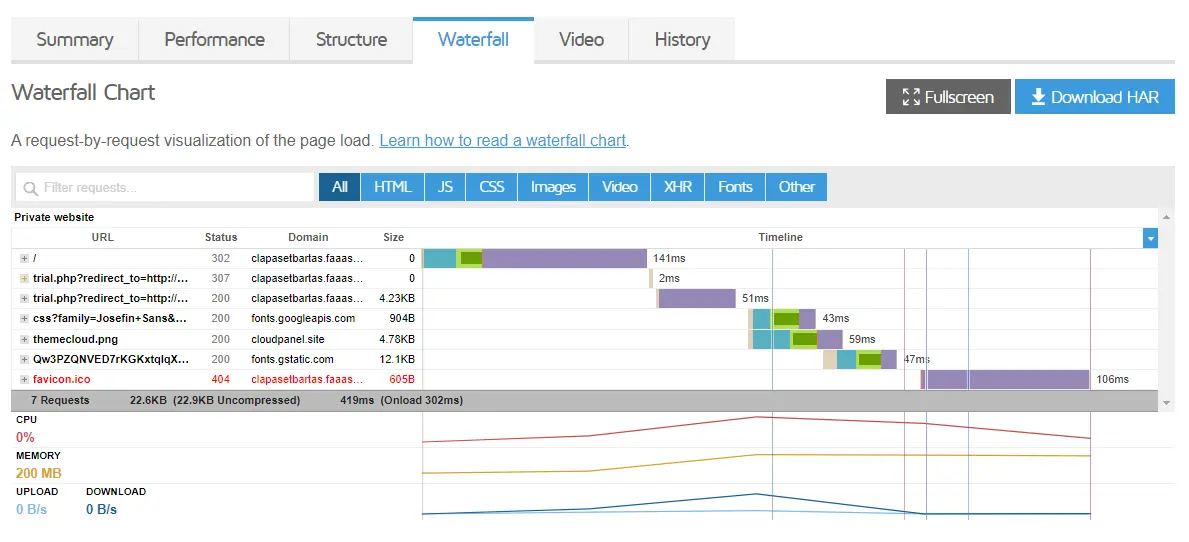1189x542 pixels.
Task: Go to the Video tab
Action: 582,39
